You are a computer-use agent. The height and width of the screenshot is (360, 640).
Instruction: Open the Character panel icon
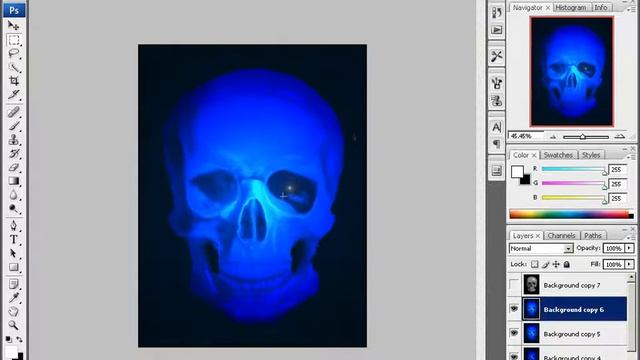point(497,127)
